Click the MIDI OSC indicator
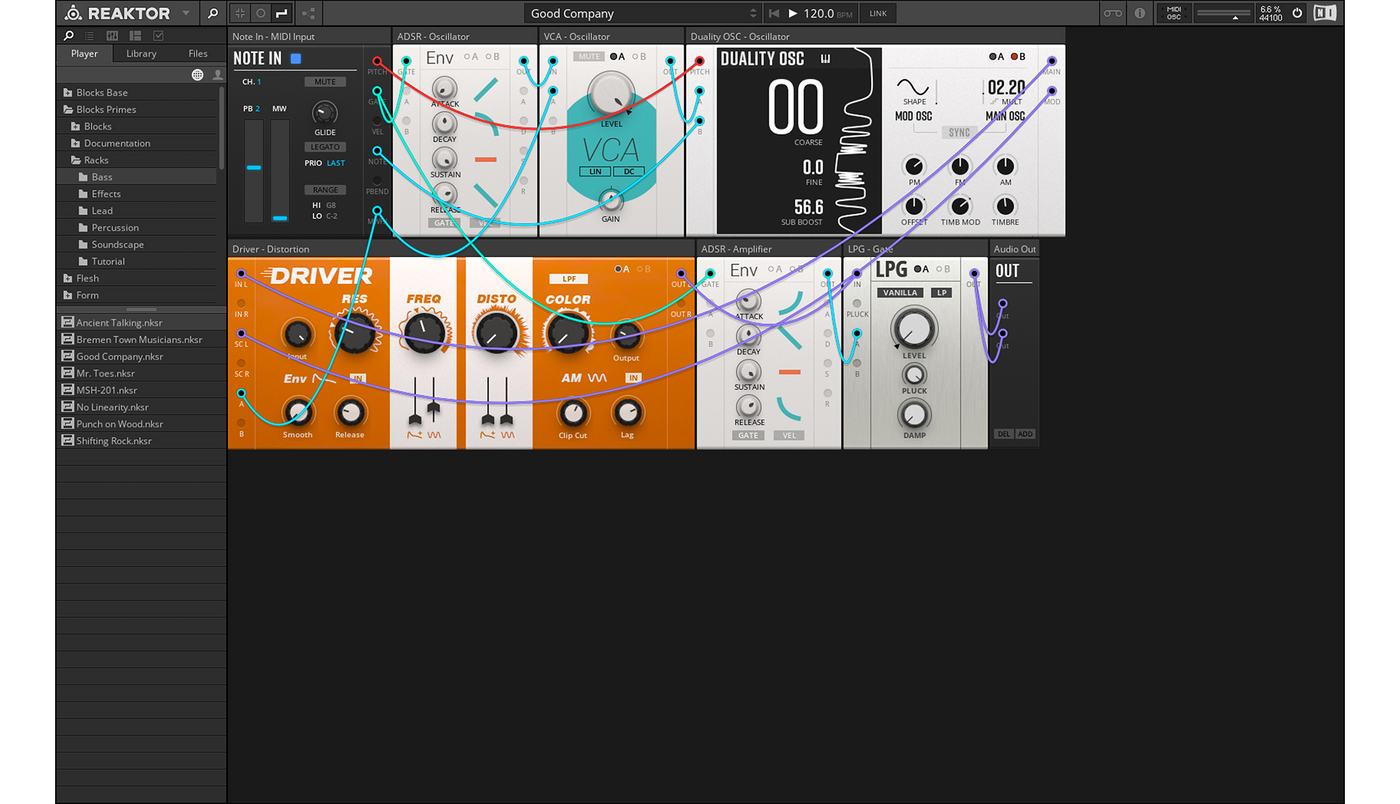 click(1174, 13)
